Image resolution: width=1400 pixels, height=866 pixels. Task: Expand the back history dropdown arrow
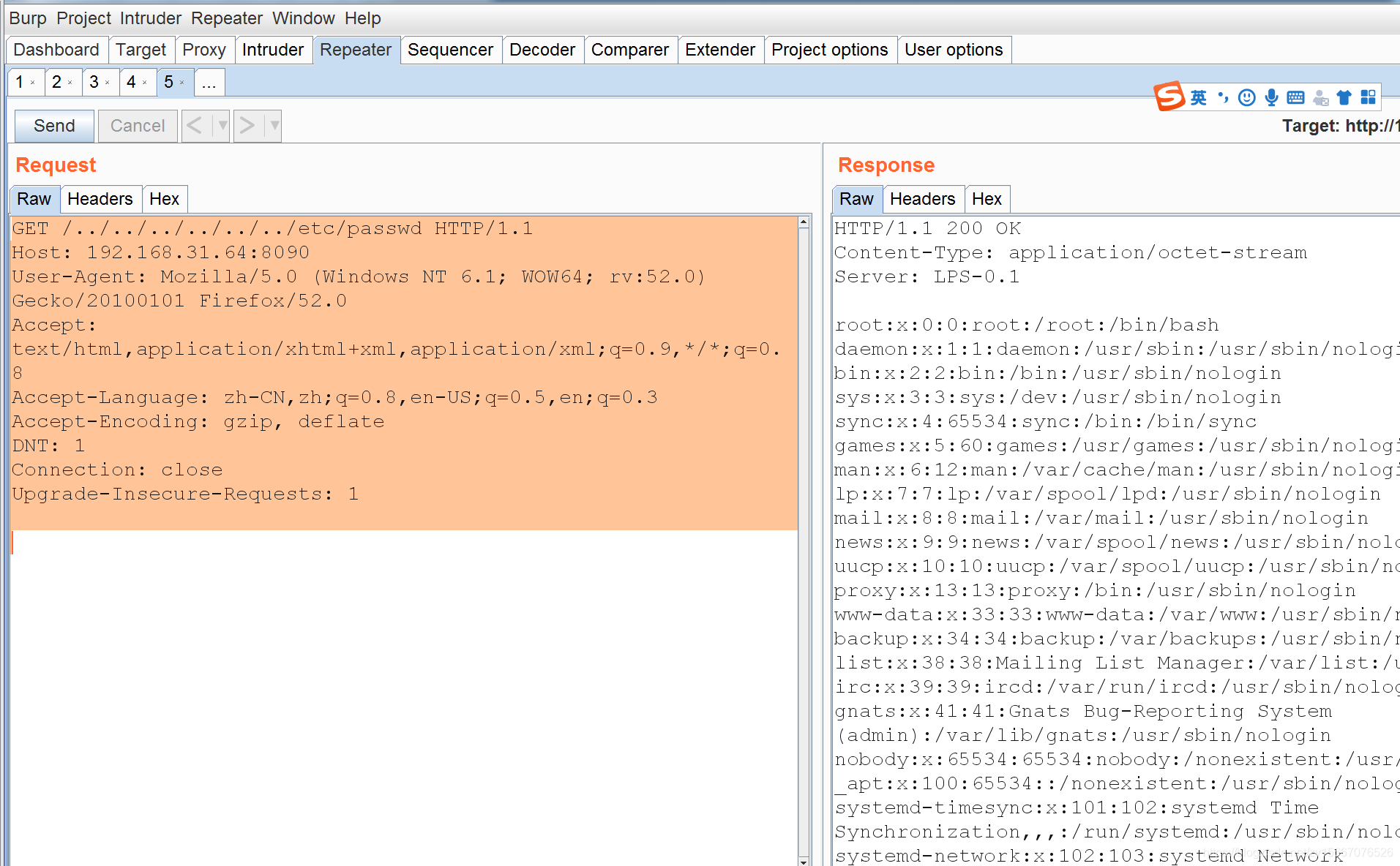click(222, 126)
